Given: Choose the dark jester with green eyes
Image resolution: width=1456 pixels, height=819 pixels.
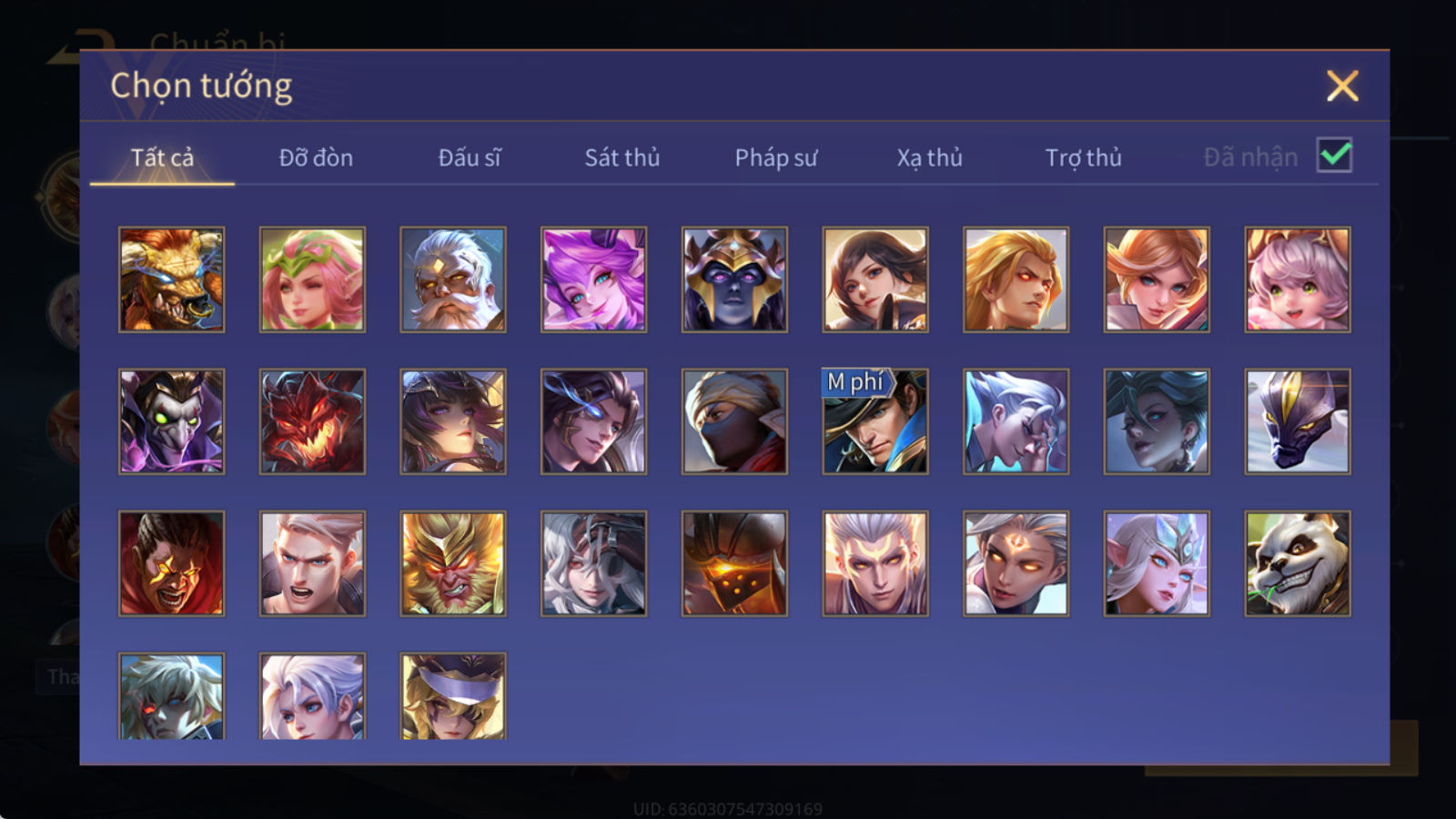Looking at the screenshot, I should click(172, 421).
